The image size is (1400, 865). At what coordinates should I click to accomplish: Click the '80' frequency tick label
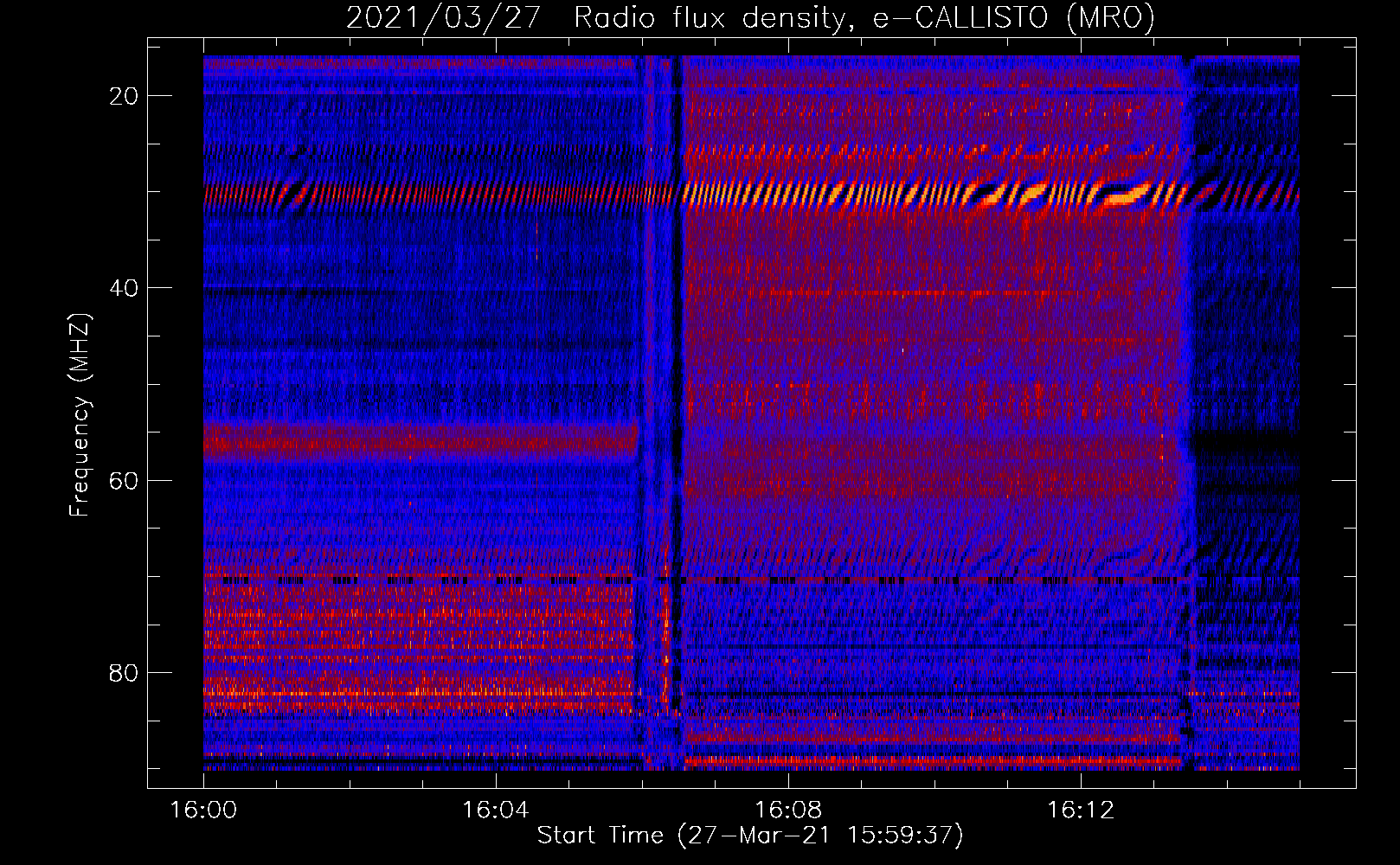tap(125, 672)
